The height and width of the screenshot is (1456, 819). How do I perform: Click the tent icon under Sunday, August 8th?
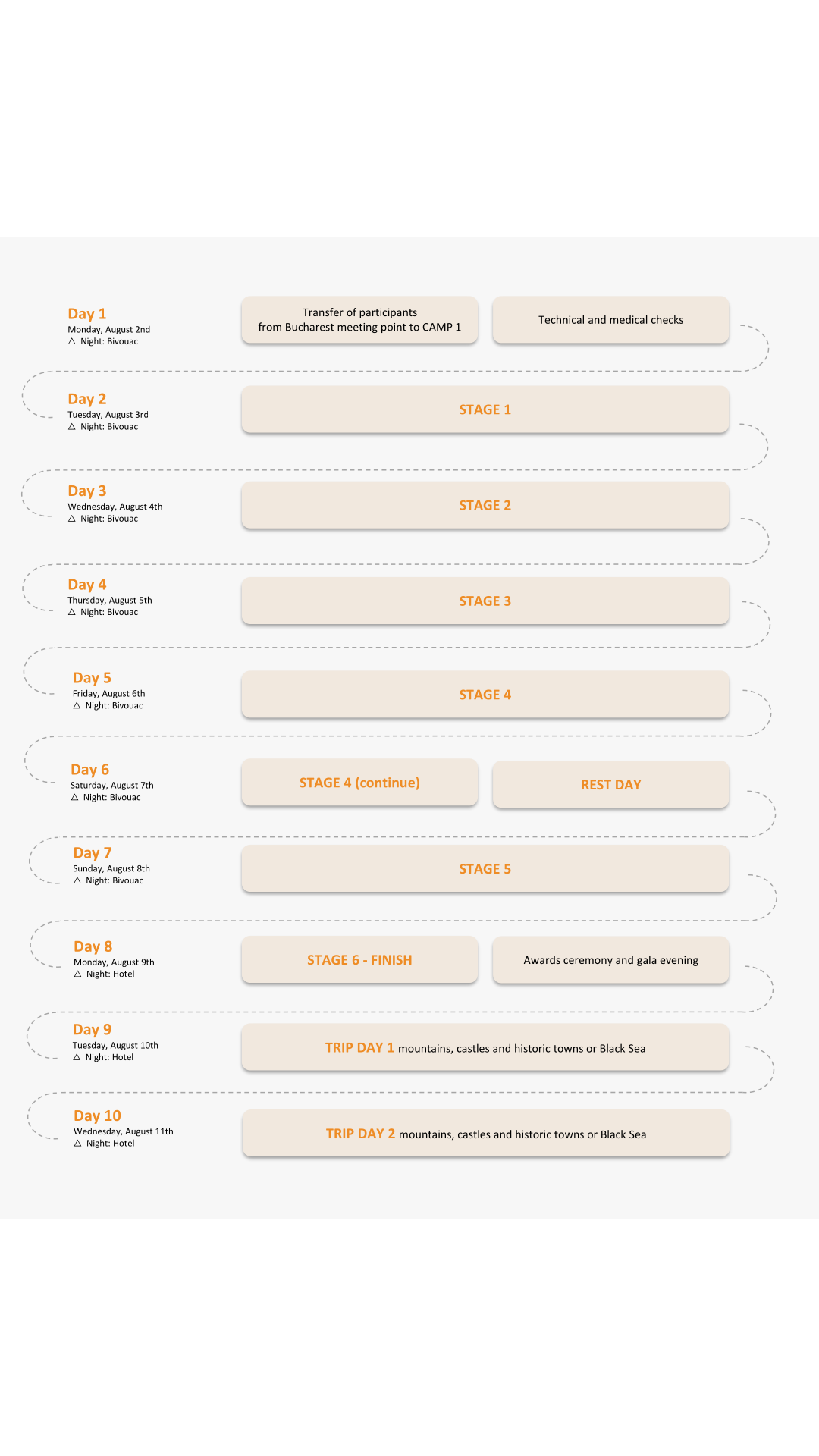point(77,880)
